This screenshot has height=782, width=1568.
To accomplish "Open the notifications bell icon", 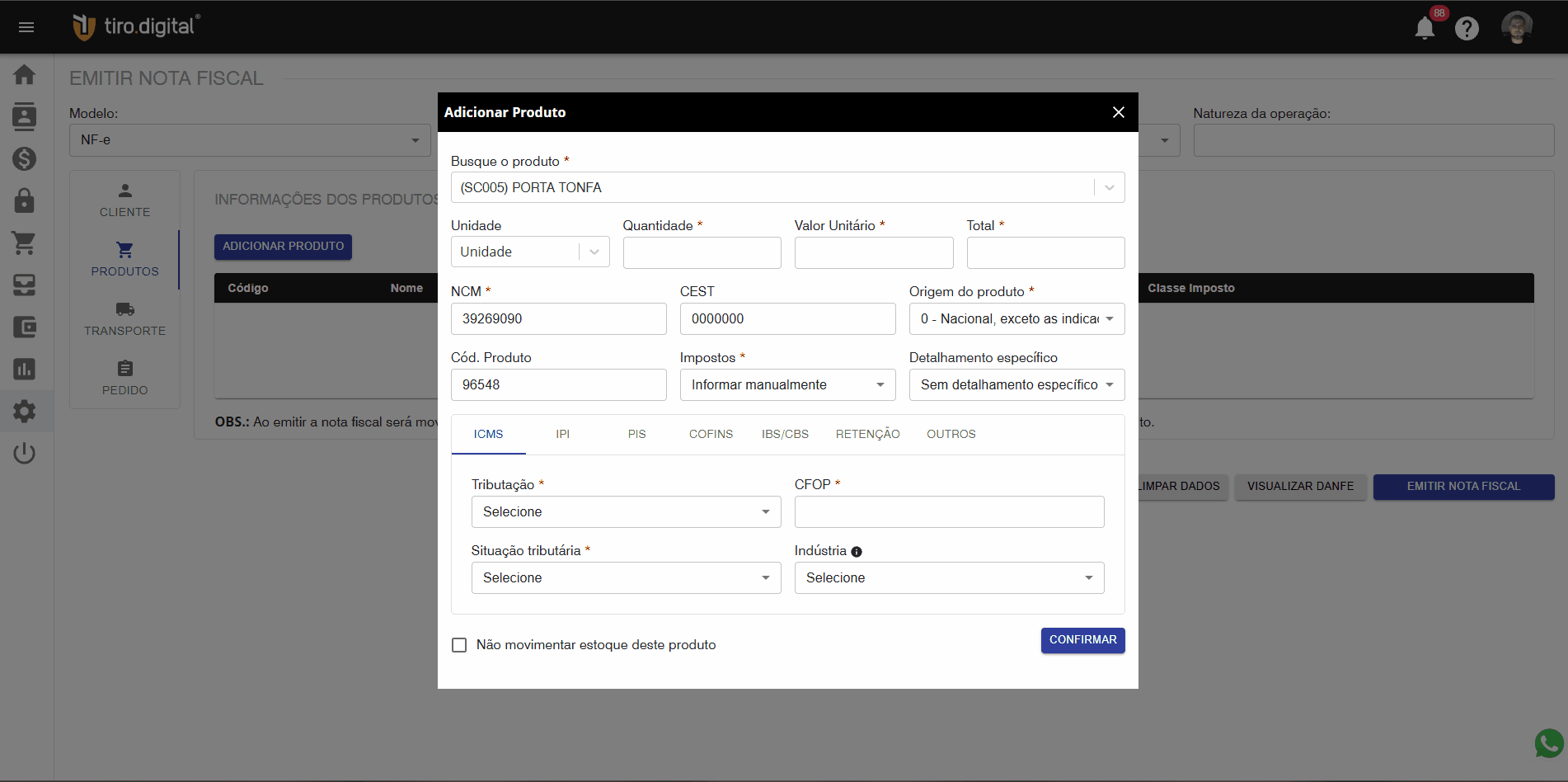I will click(x=1424, y=28).
